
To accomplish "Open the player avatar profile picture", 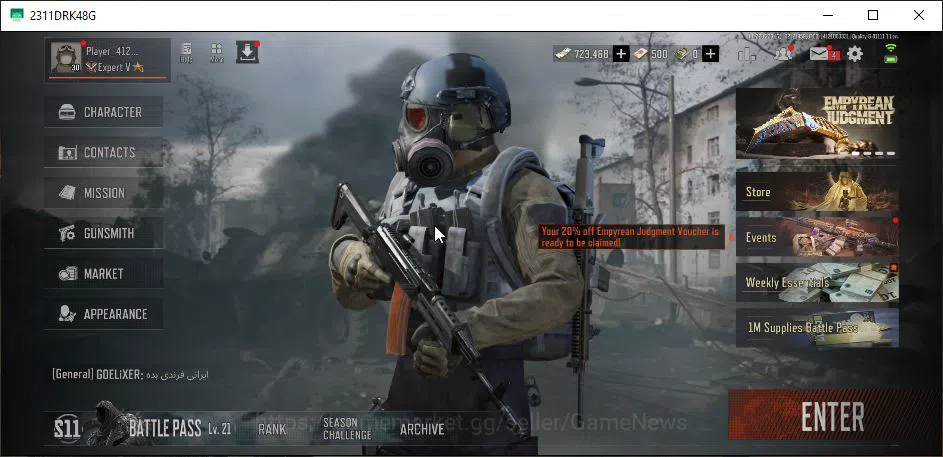I will [66, 58].
